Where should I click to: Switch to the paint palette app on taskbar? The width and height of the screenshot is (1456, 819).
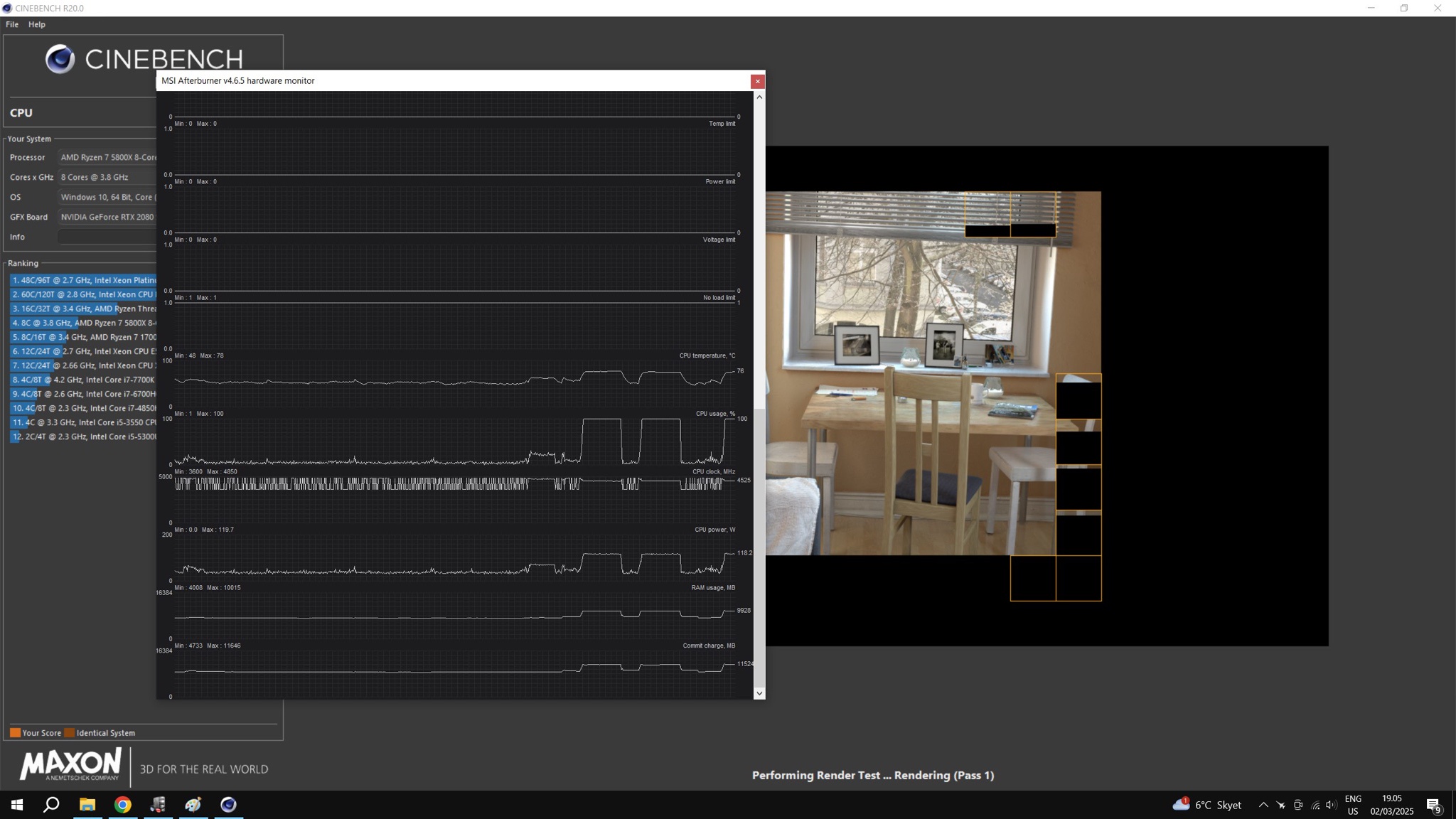coord(193,805)
